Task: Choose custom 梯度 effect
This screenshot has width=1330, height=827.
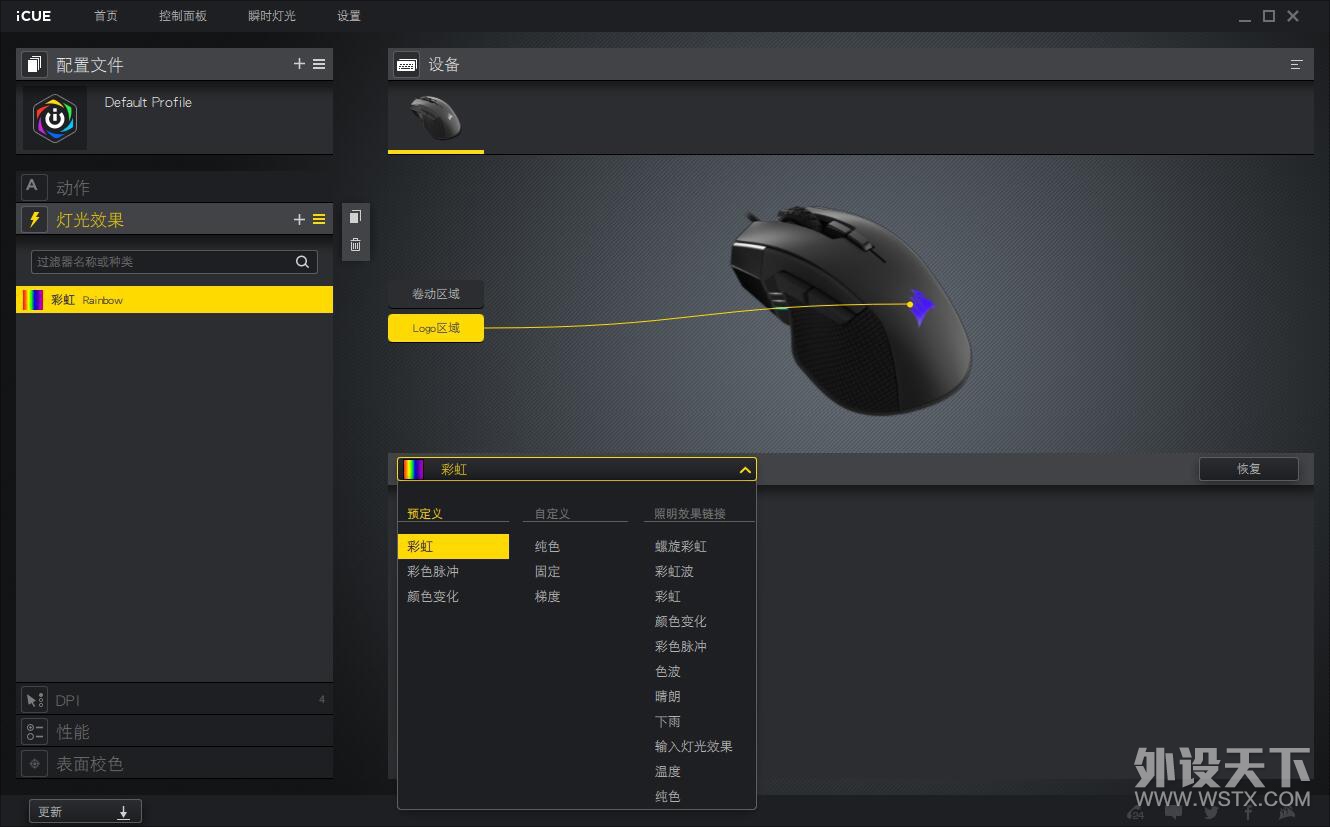Action: pyautogui.click(x=547, y=597)
